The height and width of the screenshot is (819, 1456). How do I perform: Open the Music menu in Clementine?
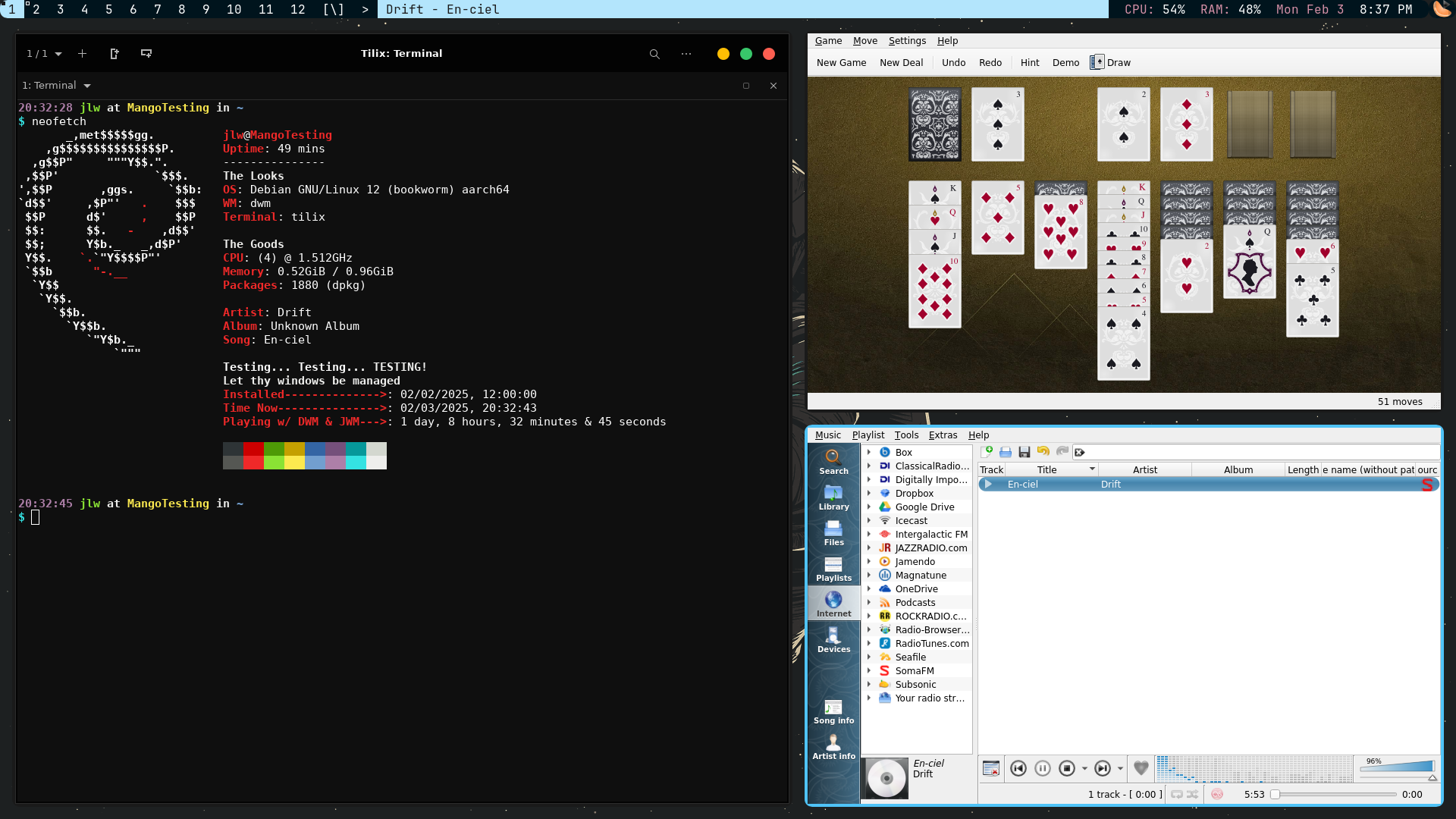(x=827, y=435)
